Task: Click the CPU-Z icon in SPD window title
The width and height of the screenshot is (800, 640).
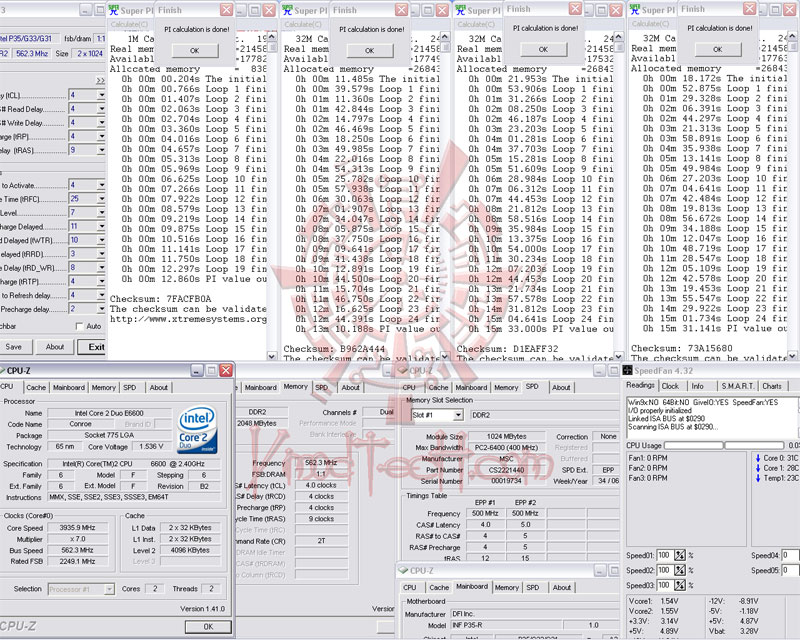Action: [403, 371]
